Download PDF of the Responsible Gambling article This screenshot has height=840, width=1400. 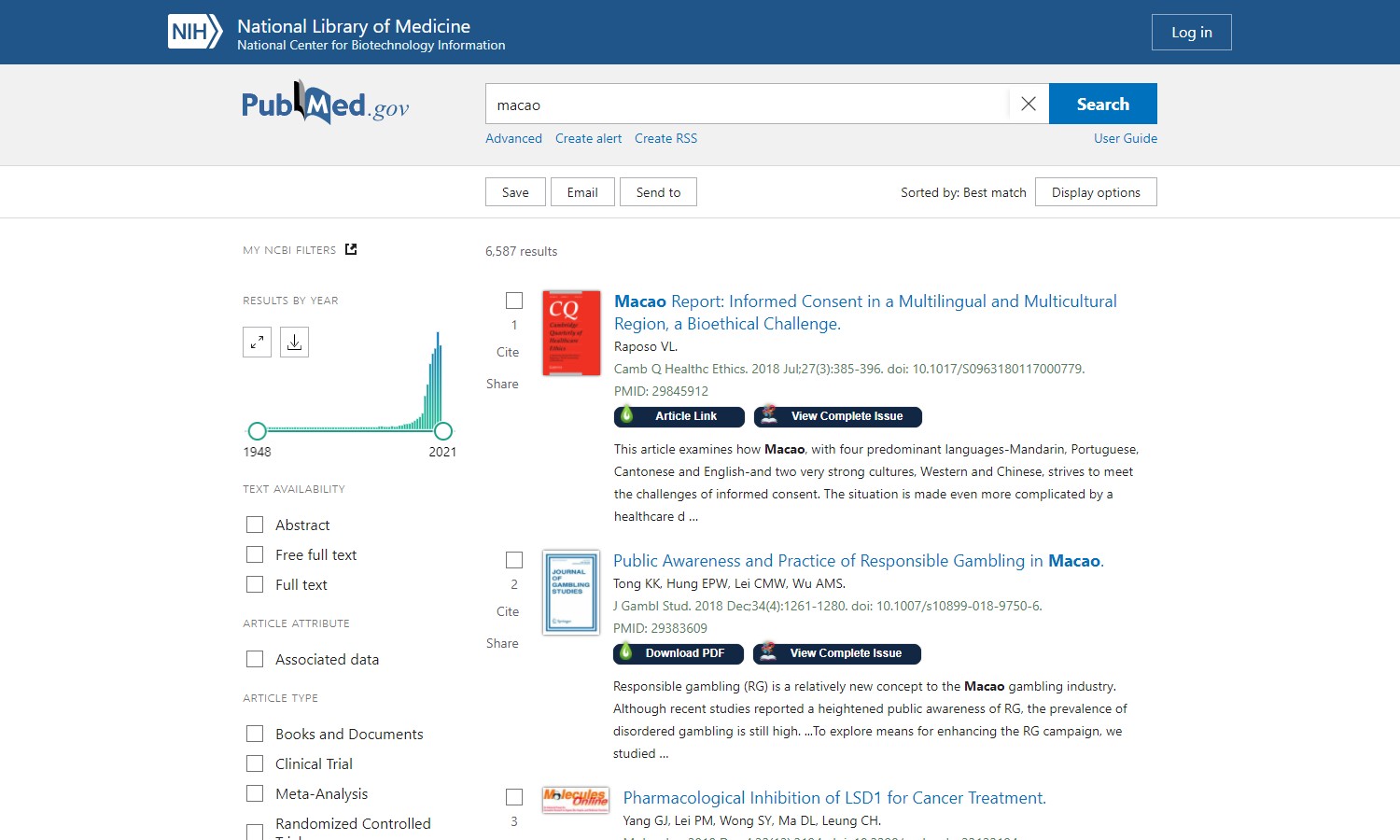679,653
